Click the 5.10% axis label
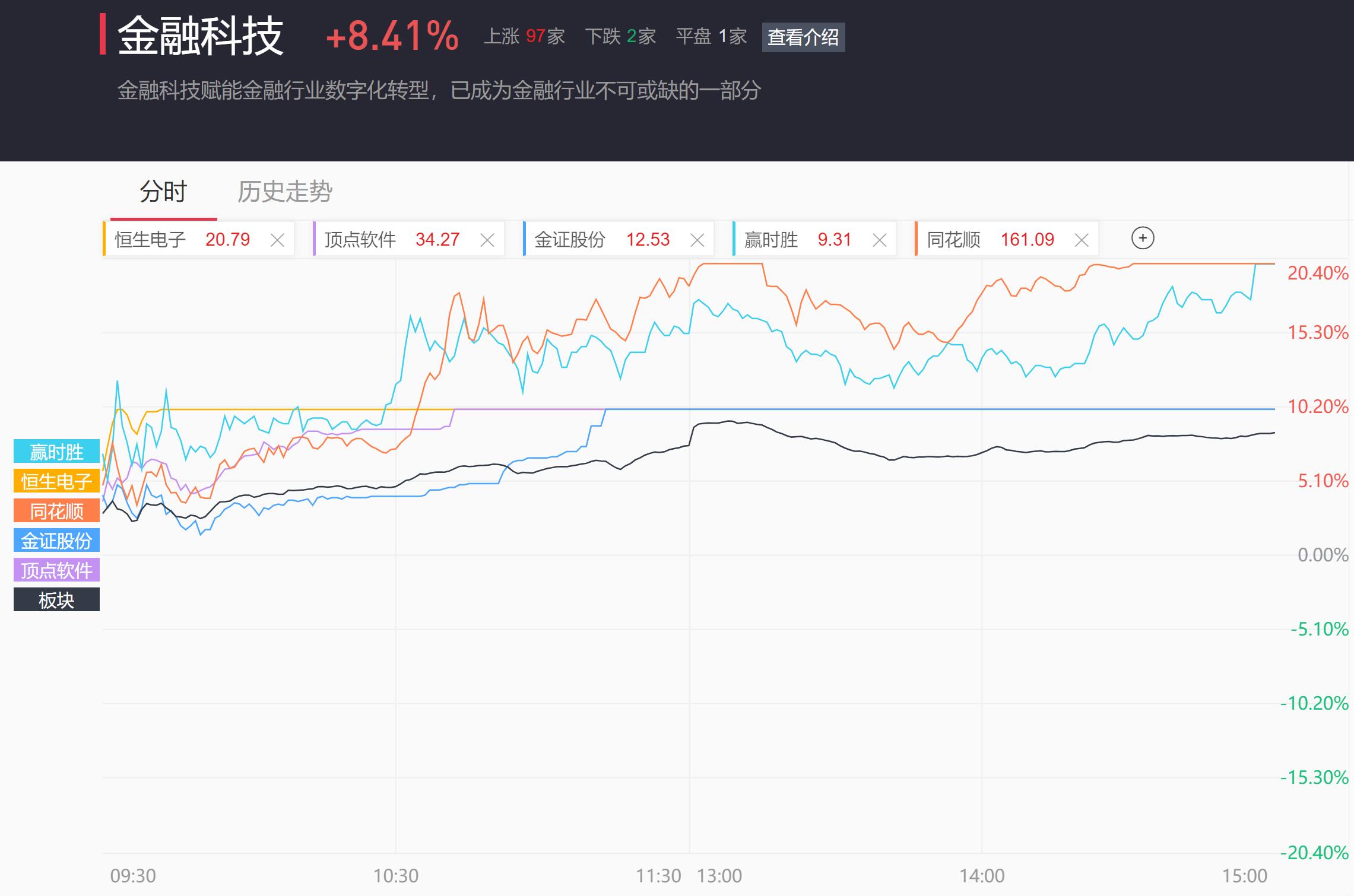 click(x=1323, y=481)
